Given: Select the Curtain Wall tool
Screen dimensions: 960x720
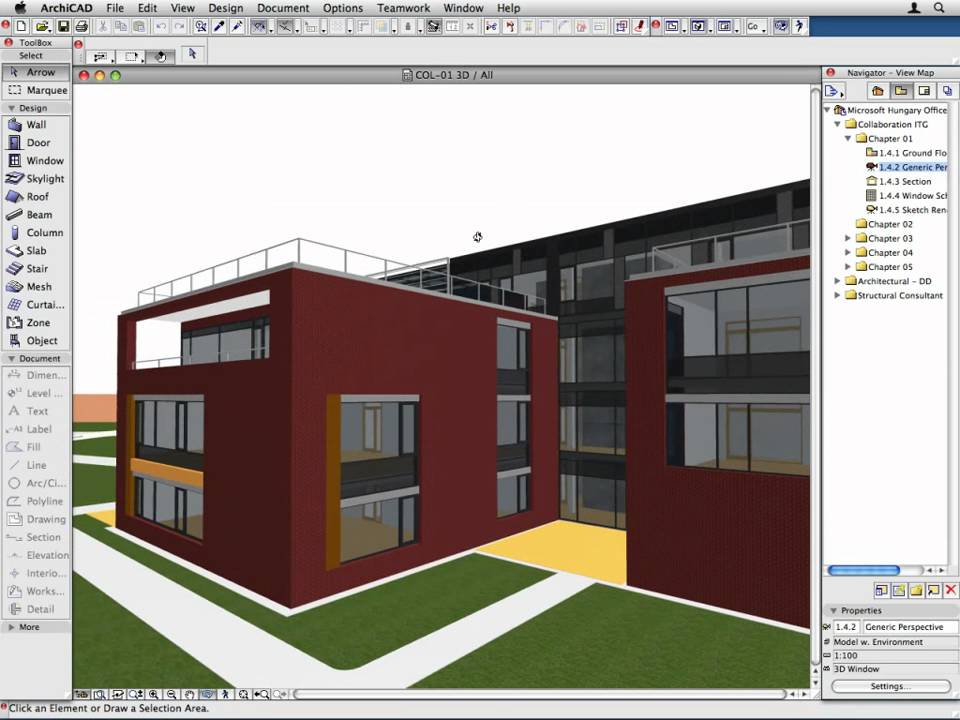Looking at the screenshot, I should tap(36, 305).
